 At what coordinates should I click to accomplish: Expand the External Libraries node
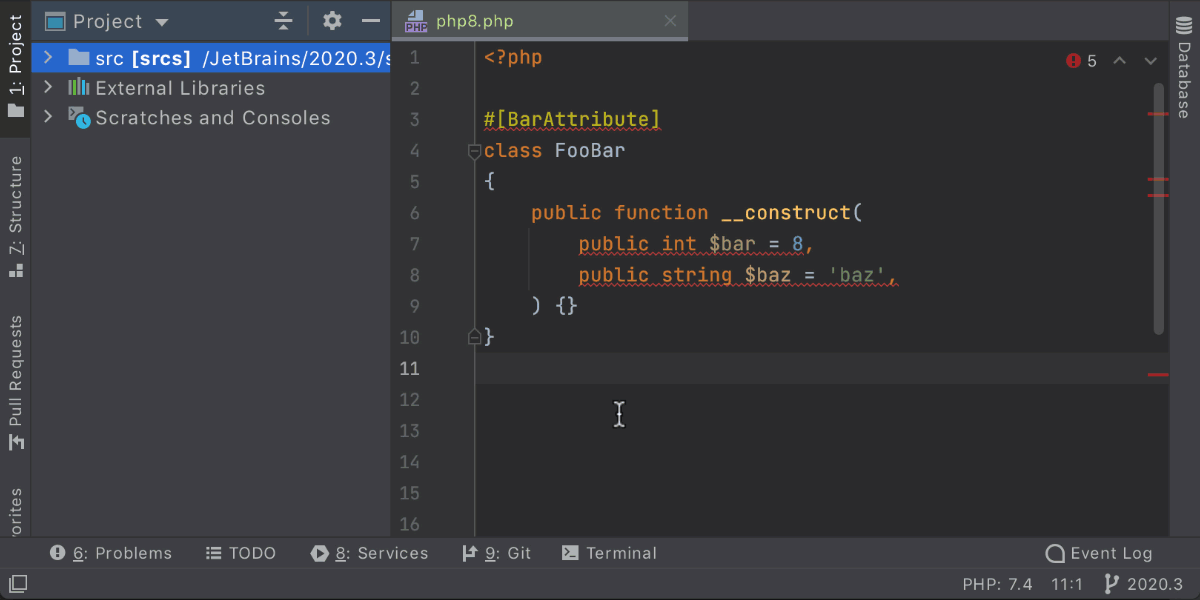pos(48,88)
